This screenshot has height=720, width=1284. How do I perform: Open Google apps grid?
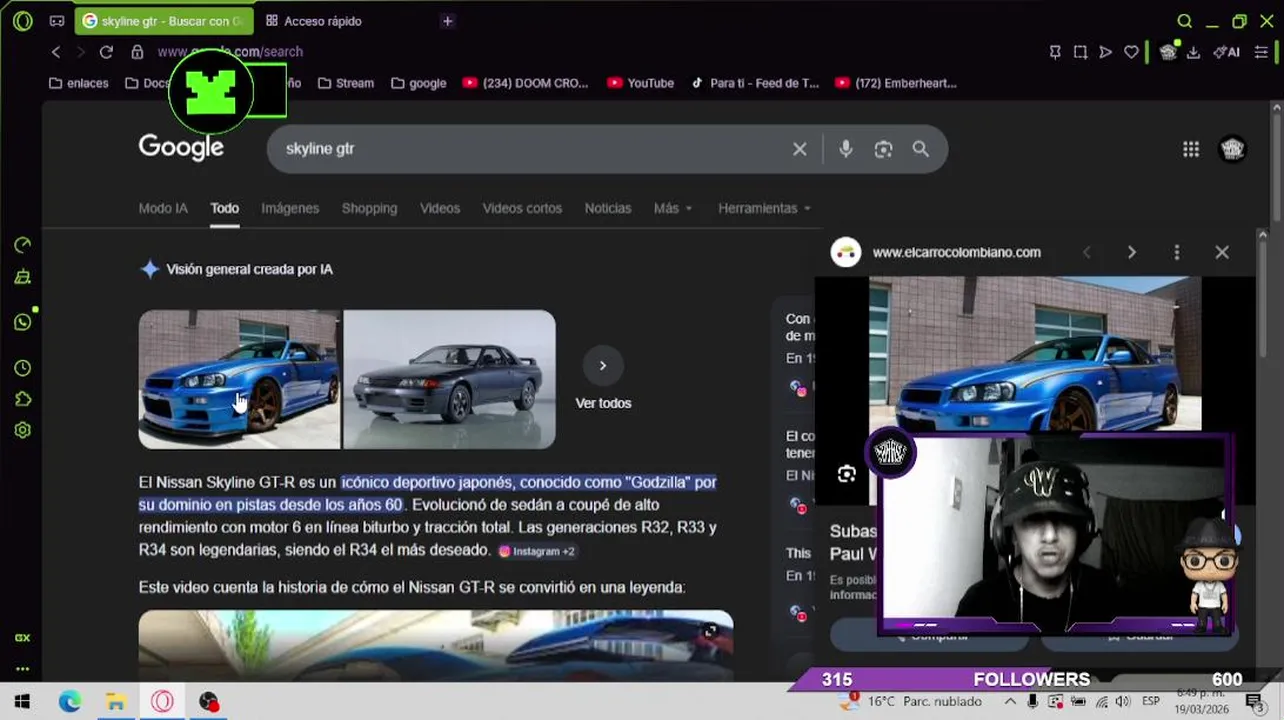pyautogui.click(x=1191, y=149)
